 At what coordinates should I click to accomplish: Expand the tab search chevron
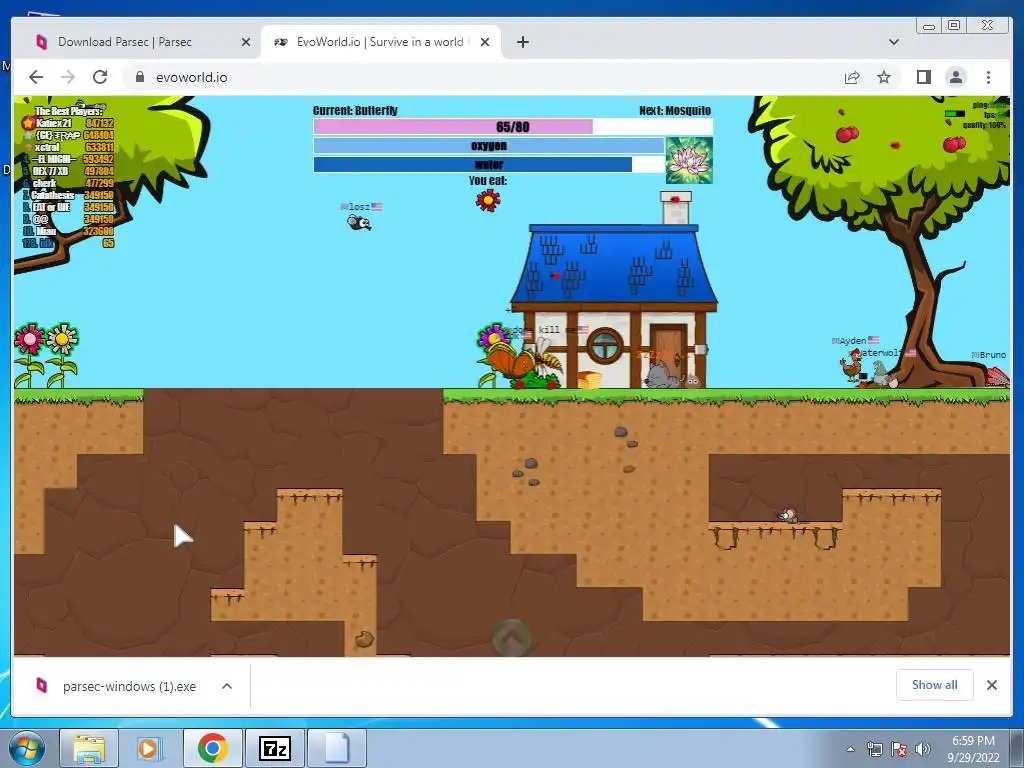coord(894,42)
